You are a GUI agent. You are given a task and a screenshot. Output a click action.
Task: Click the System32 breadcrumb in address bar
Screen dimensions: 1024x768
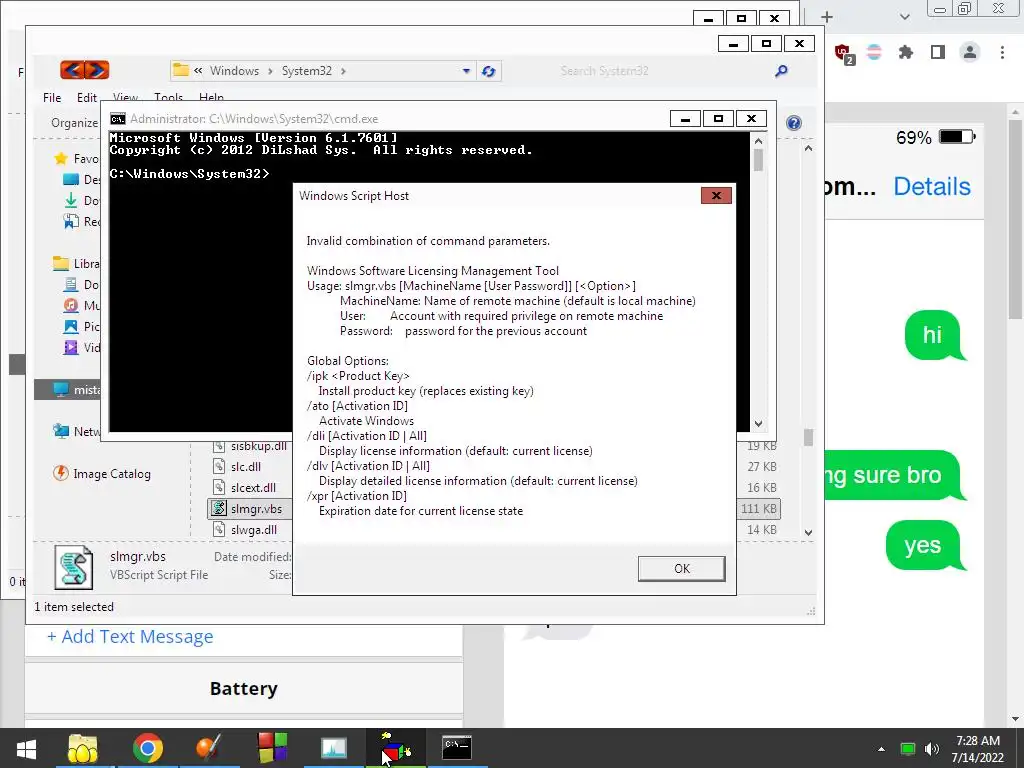pyautogui.click(x=306, y=71)
